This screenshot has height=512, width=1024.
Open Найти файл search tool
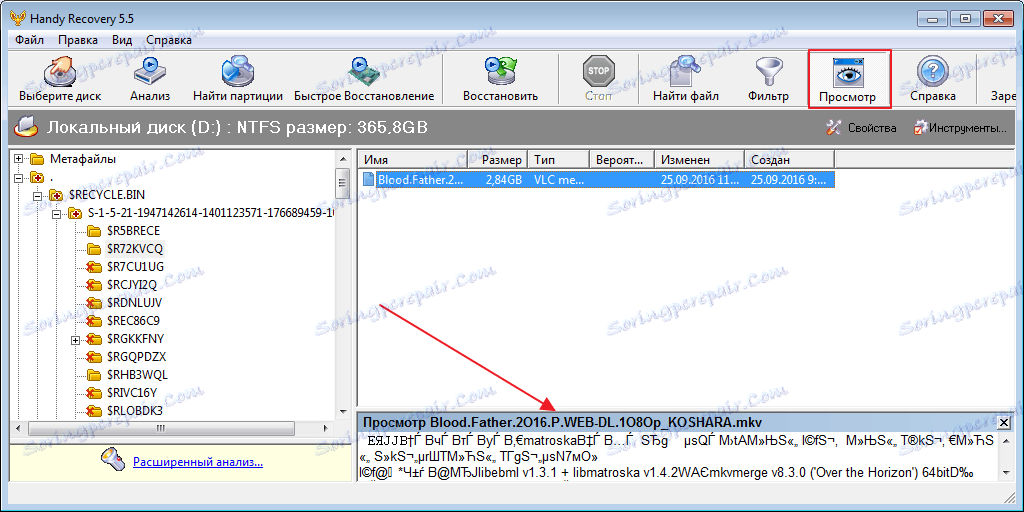click(x=686, y=80)
